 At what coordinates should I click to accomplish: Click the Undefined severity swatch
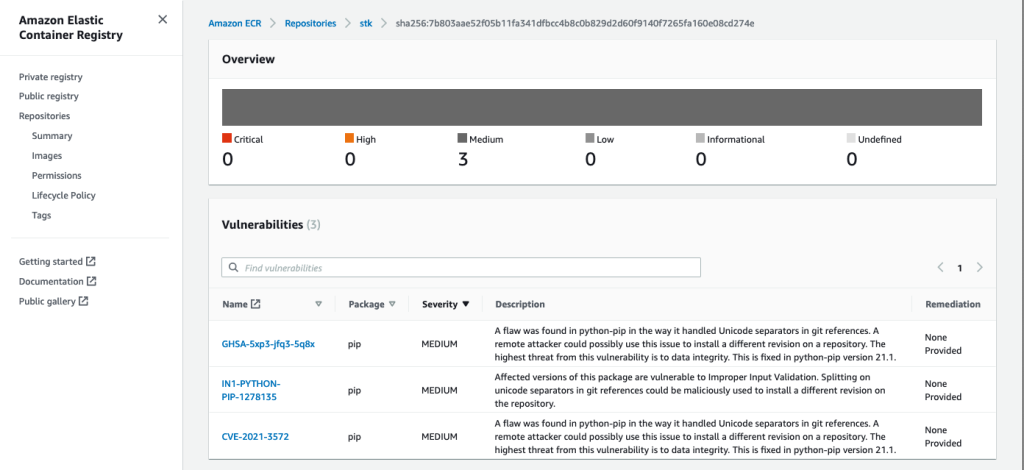(851, 138)
